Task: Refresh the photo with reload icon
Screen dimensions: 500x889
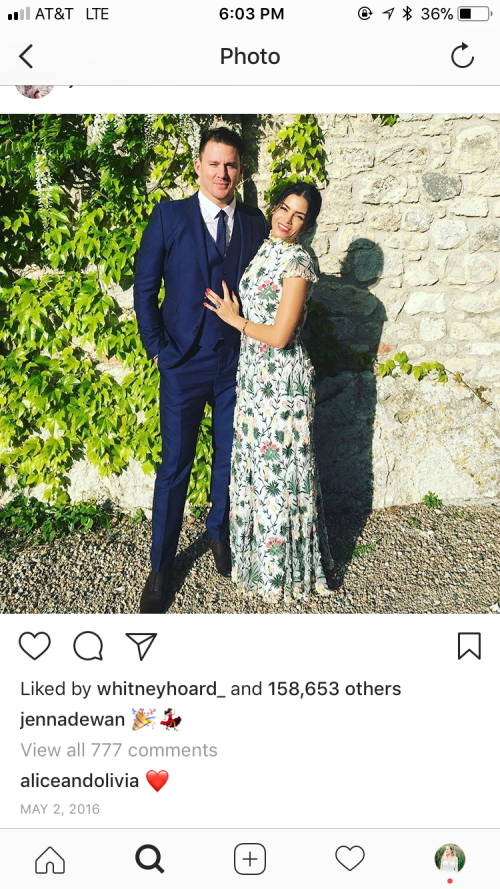Action: point(462,56)
